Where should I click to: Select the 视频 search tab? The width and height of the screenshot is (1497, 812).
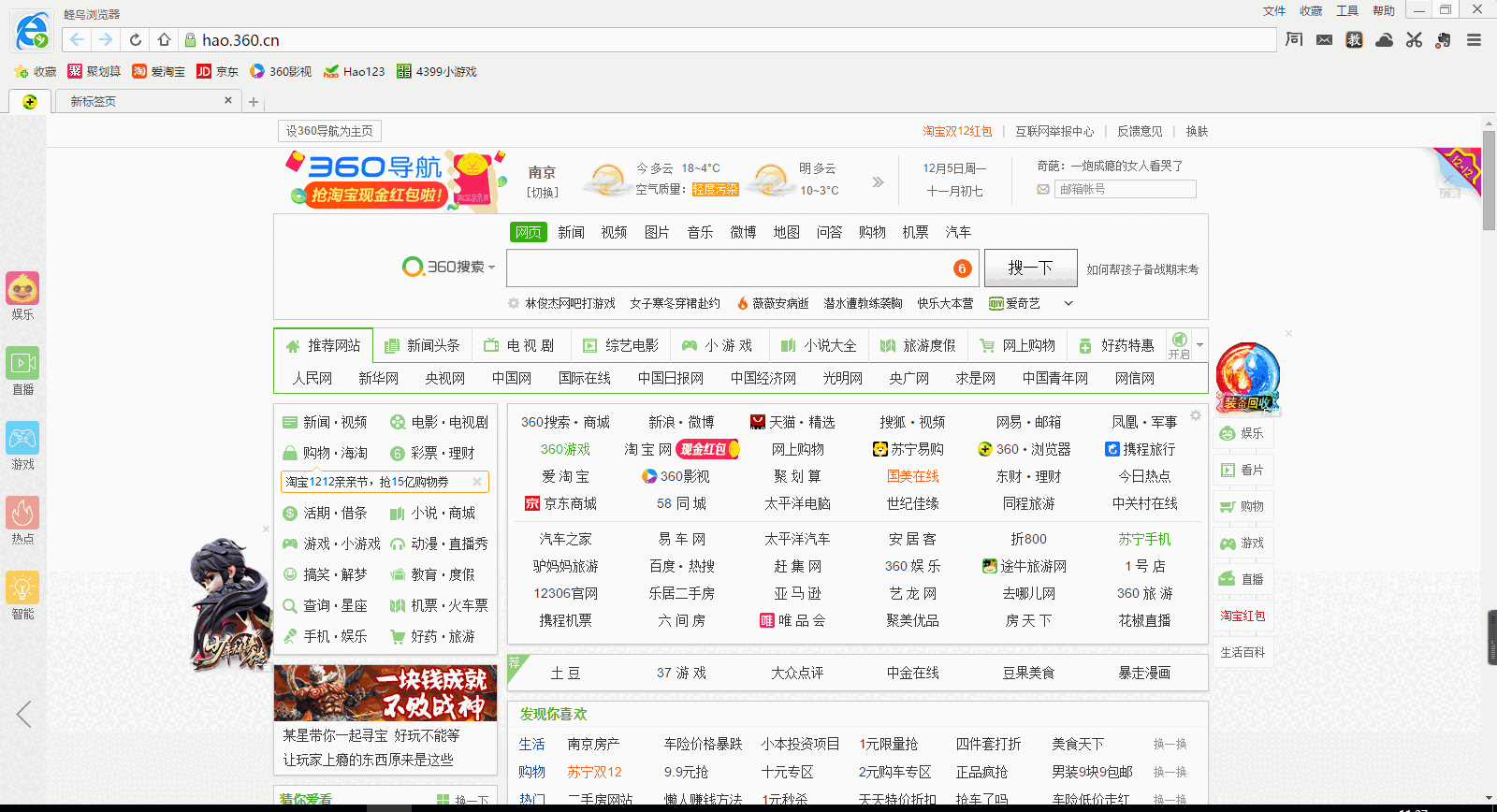coord(614,232)
